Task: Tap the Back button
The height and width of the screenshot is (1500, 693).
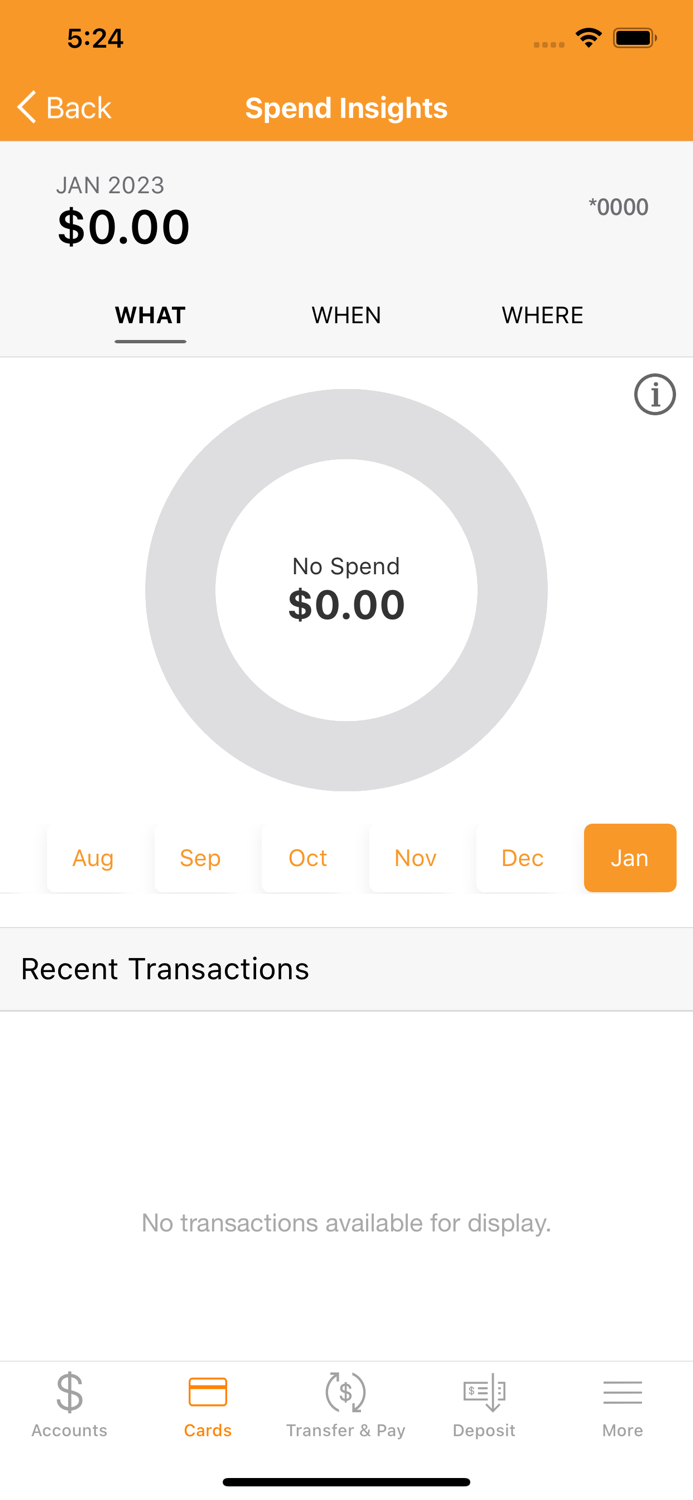Action: (63, 107)
